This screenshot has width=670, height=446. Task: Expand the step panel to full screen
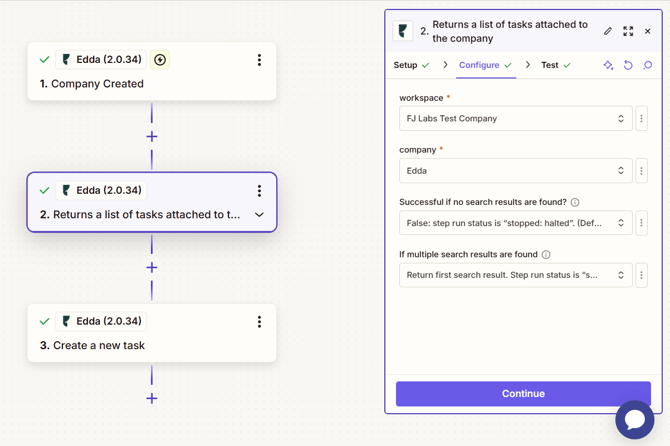[x=628, y=31]
